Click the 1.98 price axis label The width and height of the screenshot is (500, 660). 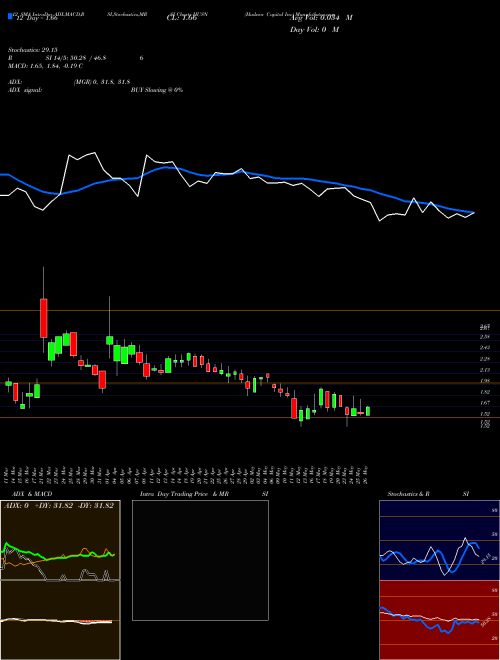coord(484,381)
